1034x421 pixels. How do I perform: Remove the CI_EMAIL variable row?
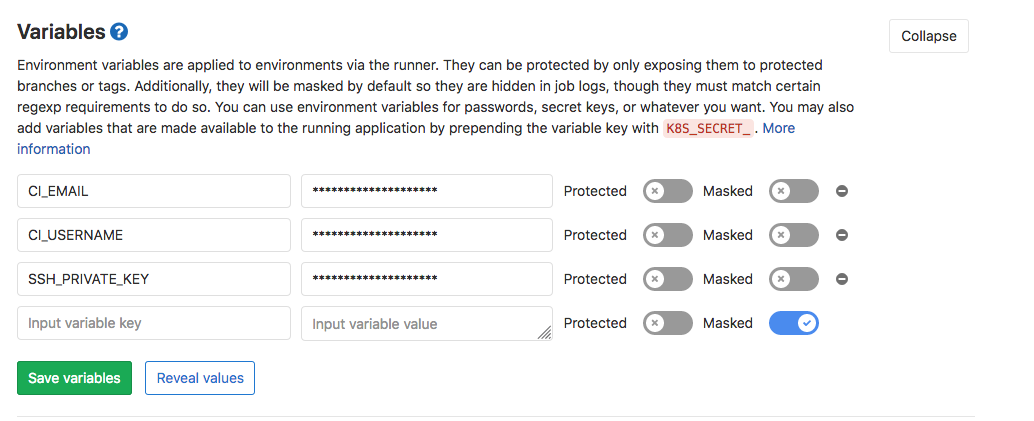[x=842, y=191]
